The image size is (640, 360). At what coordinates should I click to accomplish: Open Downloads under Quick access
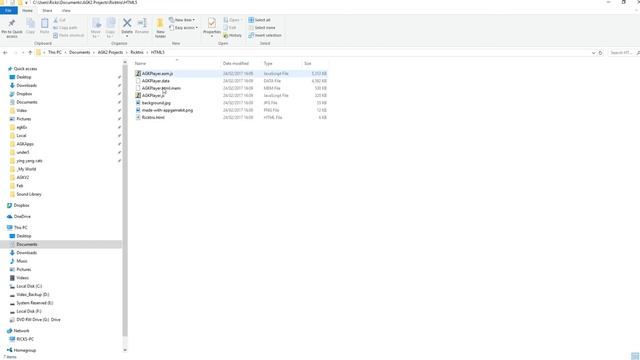(27, 86)
